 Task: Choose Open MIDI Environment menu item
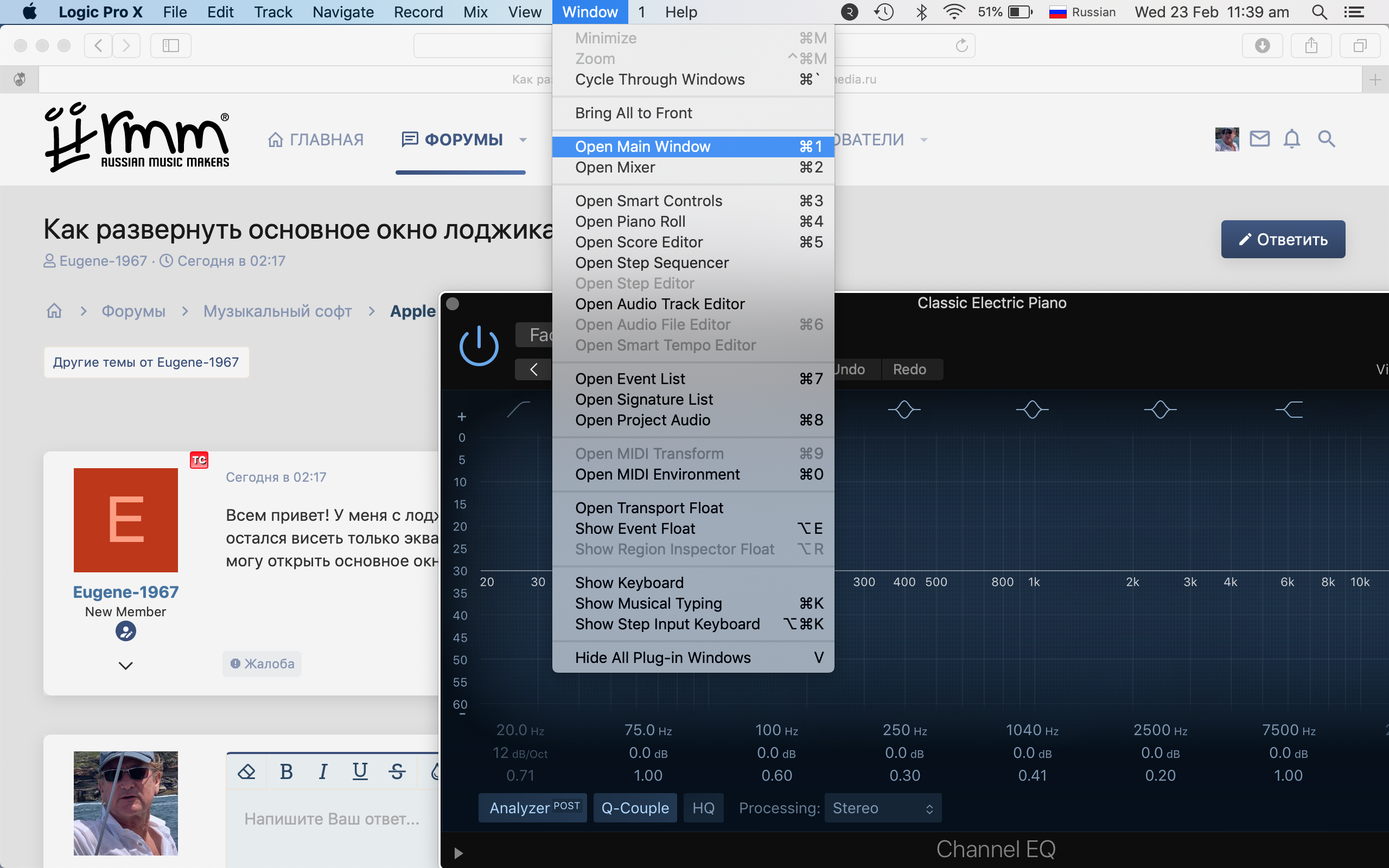coord(693,474)
